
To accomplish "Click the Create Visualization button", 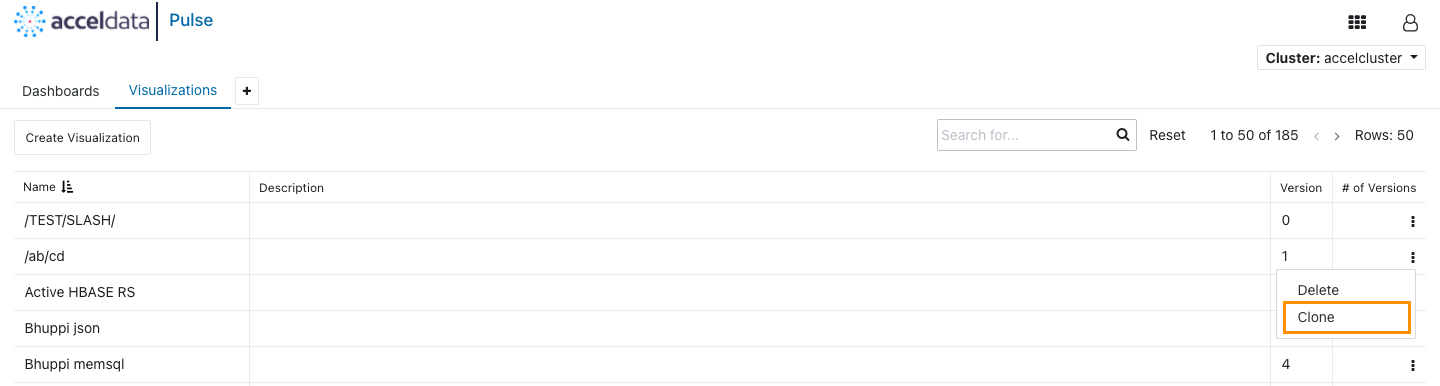I will click(82, 138).
